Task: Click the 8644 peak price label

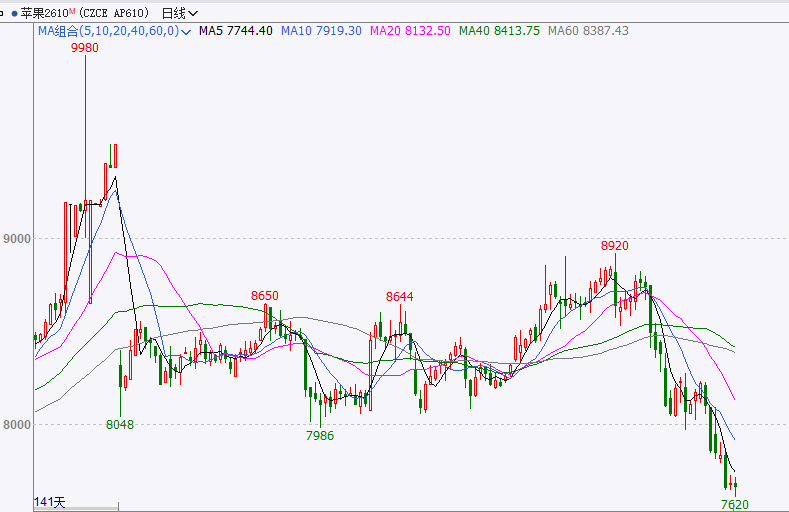Action: tap(400, 296)
